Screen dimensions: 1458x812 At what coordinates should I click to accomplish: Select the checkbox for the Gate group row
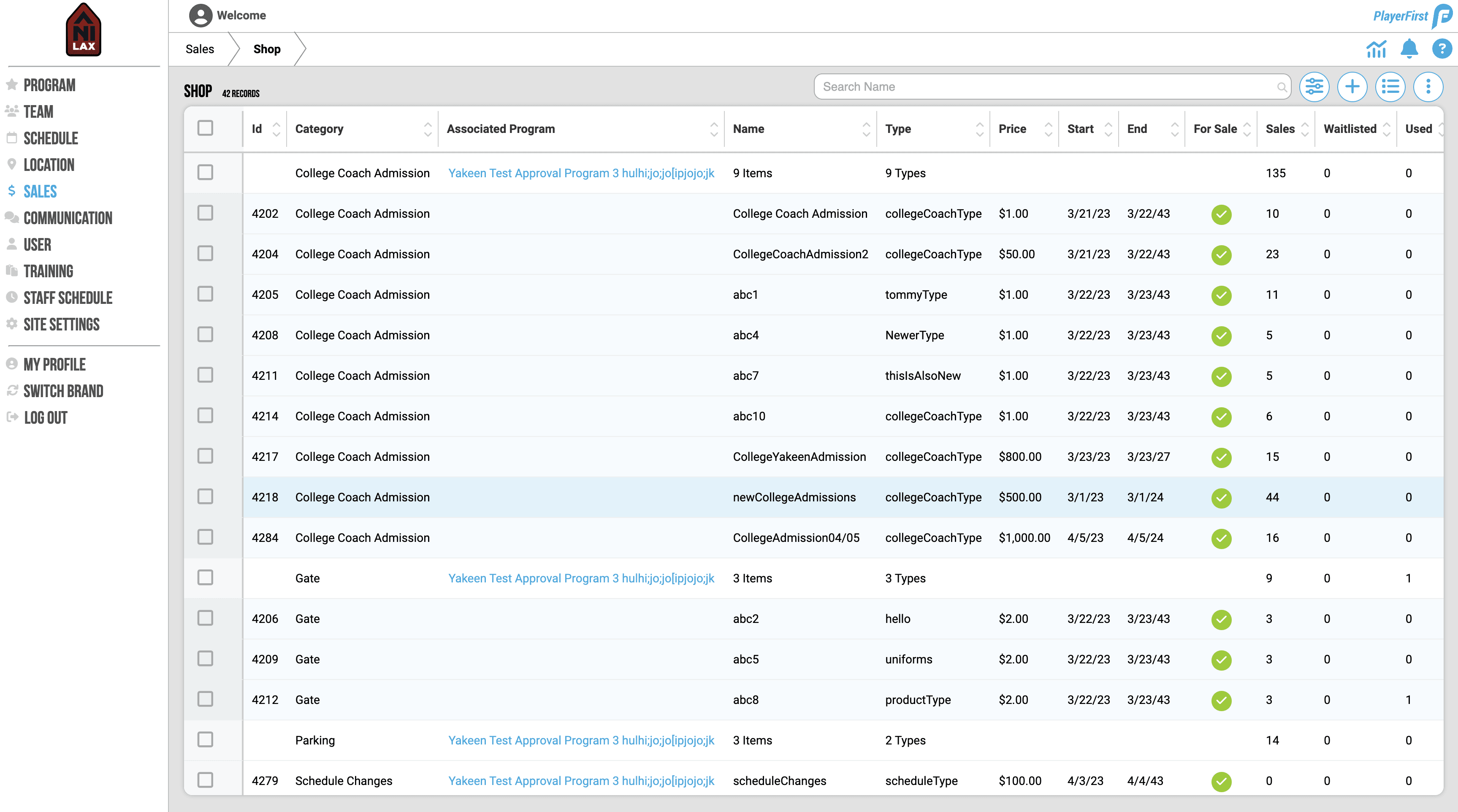click(205, 578)
